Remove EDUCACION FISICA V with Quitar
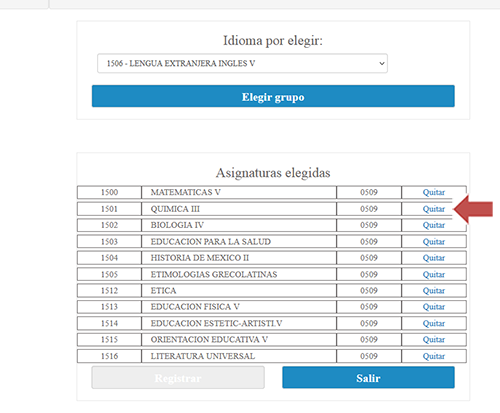 [434, 307]
